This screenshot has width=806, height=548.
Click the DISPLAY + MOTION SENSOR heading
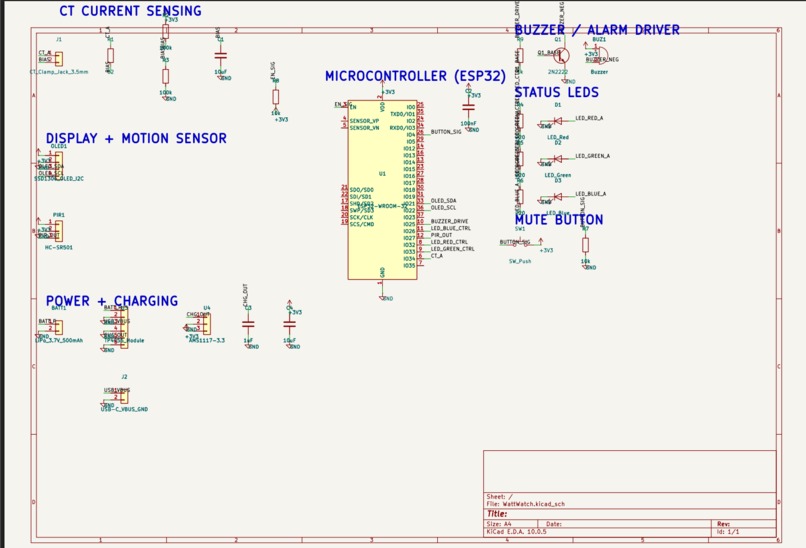point(136,138)
